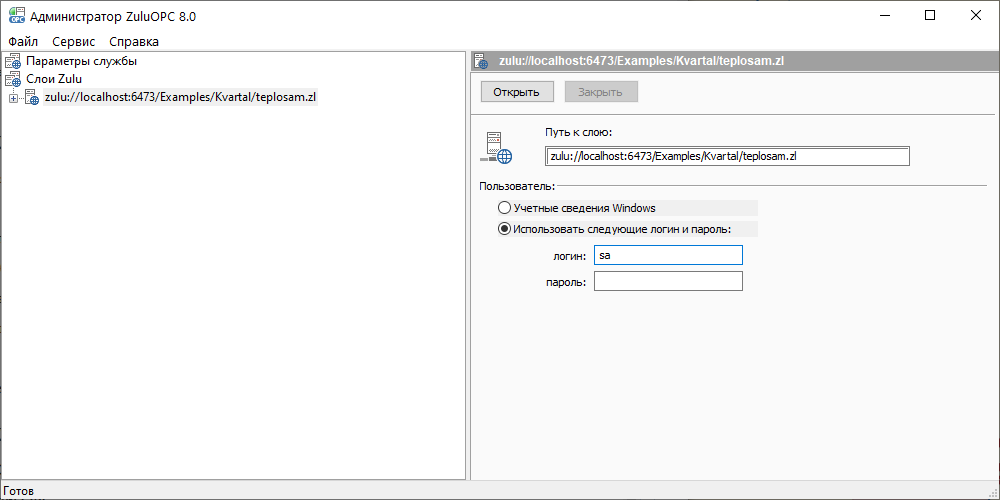Expand the teplosam.zl layer tree node

tap(13, 97)
